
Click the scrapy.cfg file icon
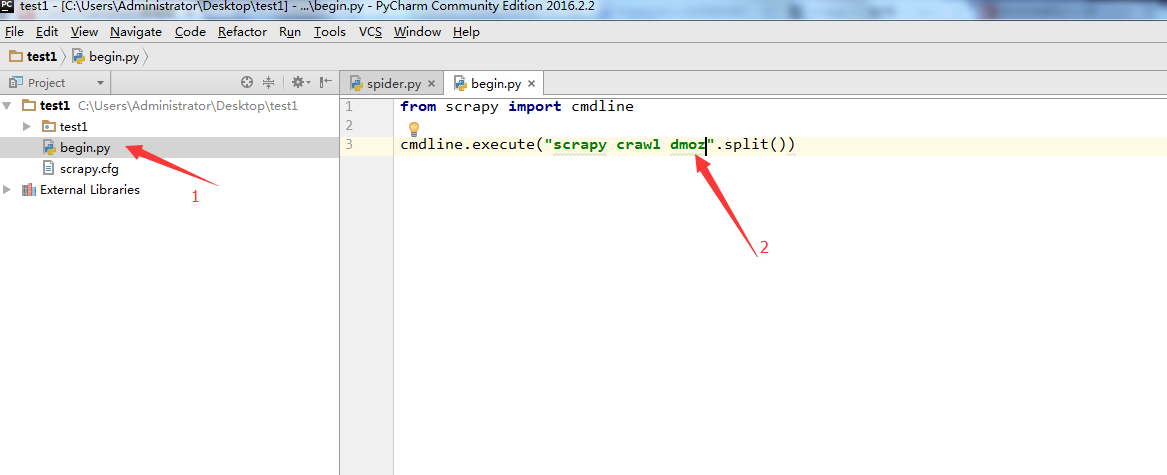[49, 168]
